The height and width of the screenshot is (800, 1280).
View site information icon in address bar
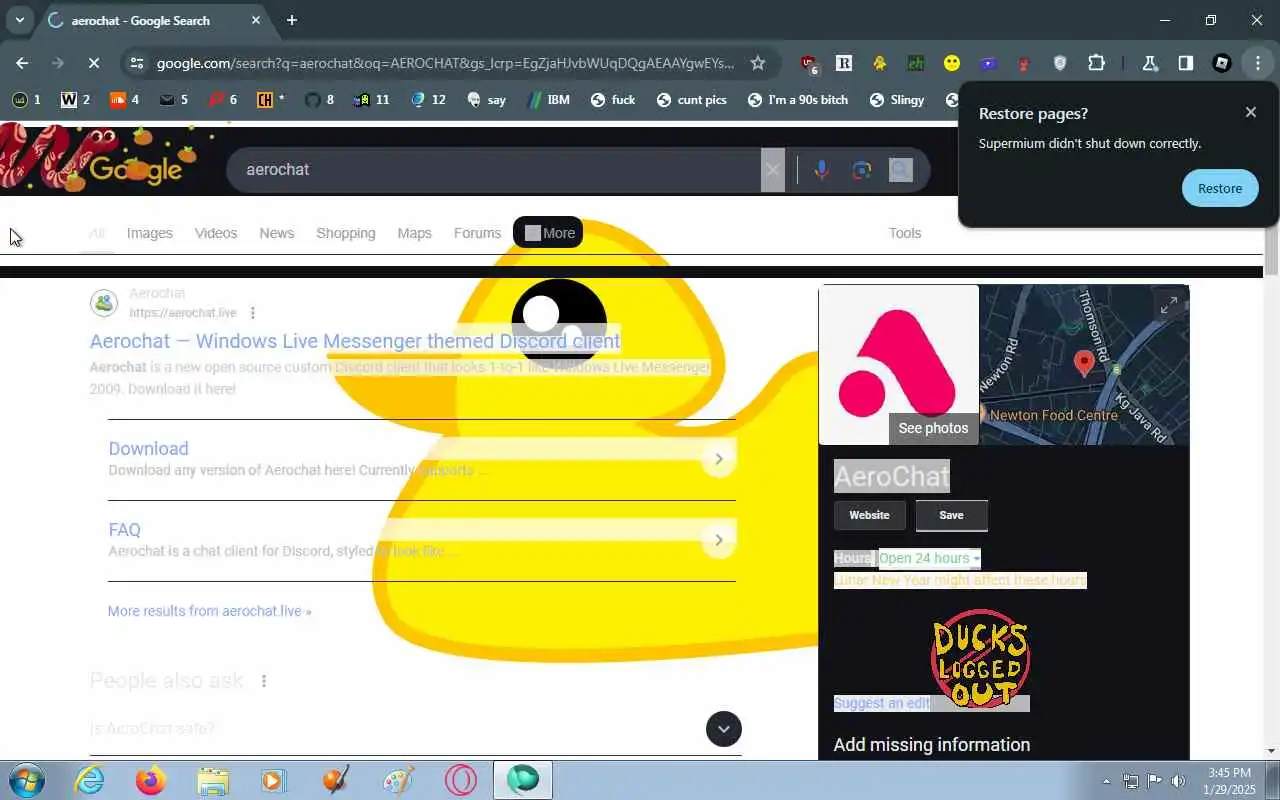(136, 63)
